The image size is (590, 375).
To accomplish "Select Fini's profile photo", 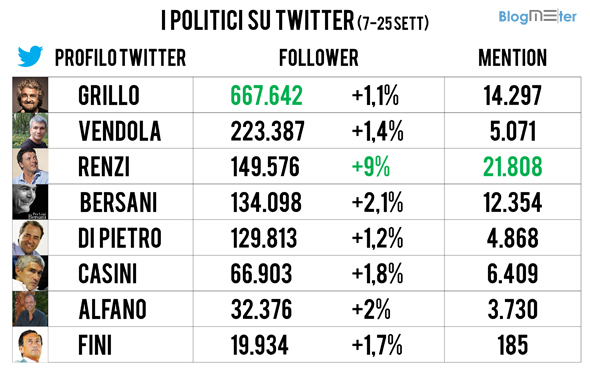I will (x=30, y=345).
